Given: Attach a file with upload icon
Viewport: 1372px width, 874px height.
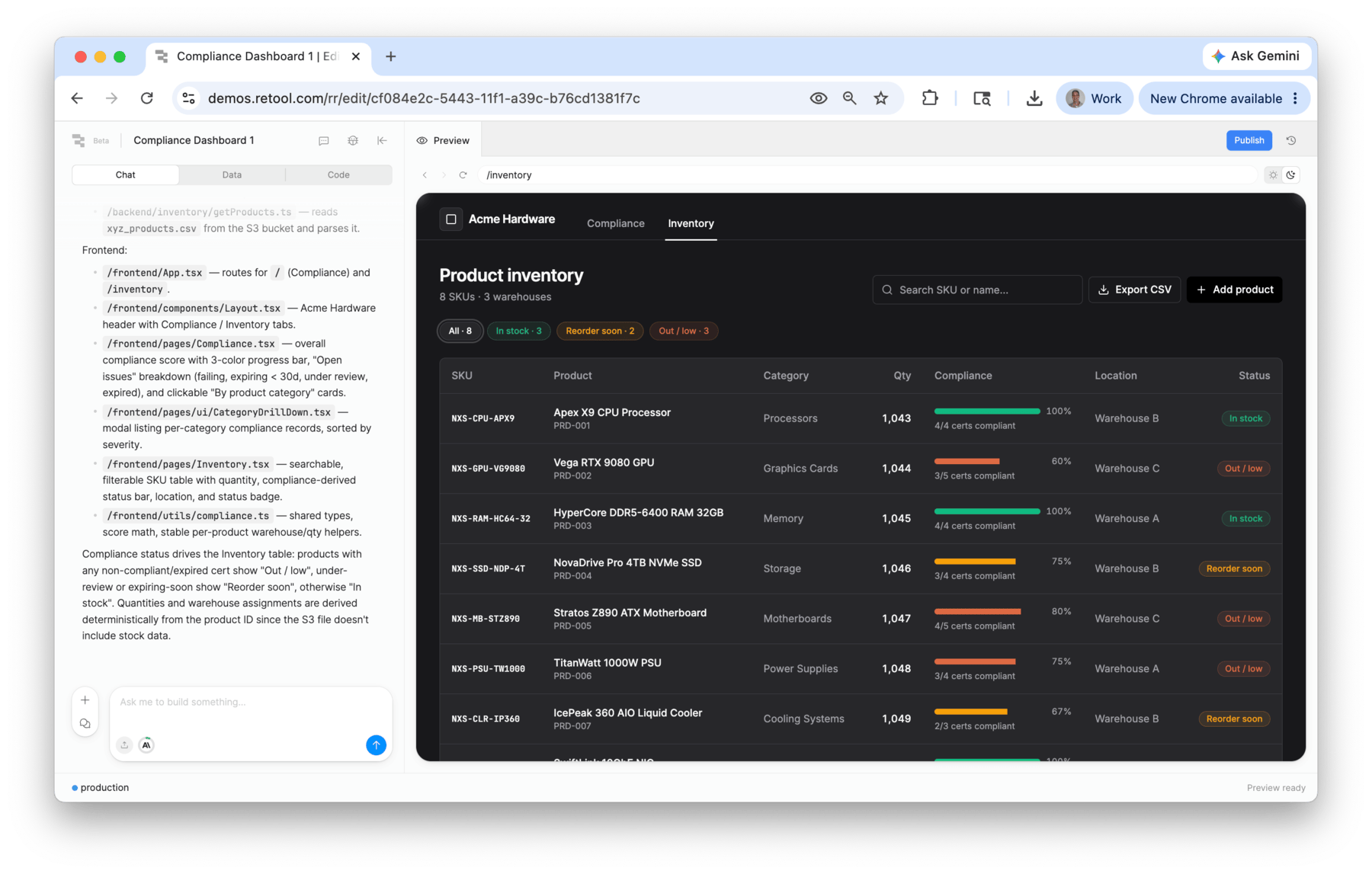Looking at the screenshot, I should tap(124, 744).
